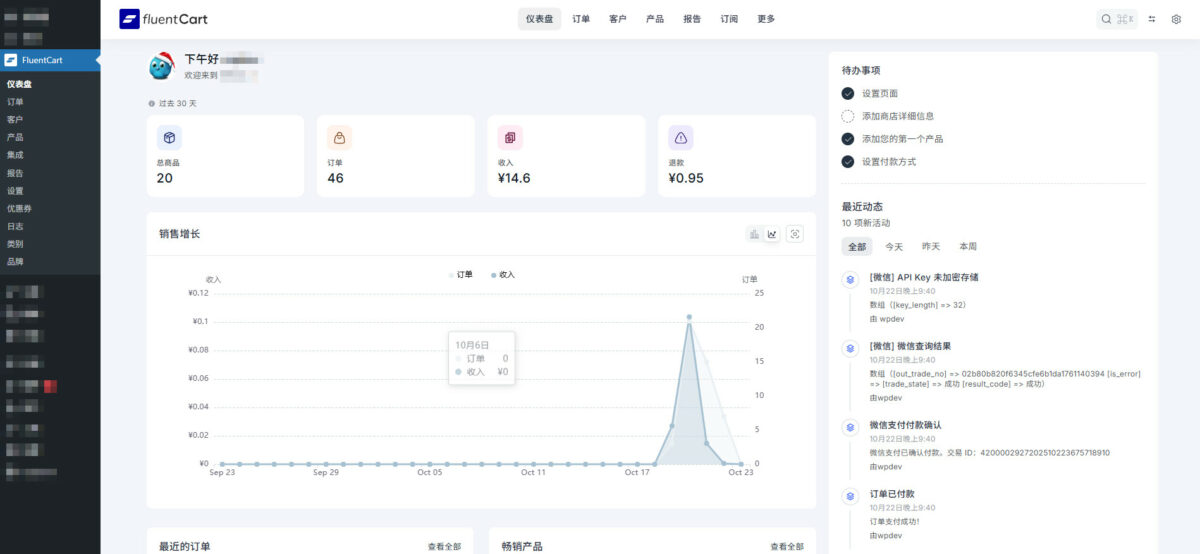Image resolution: width=1200 pixels, height=554 pixels.
Task: Click the 总商品 box icon
Action: click(170, 138)
